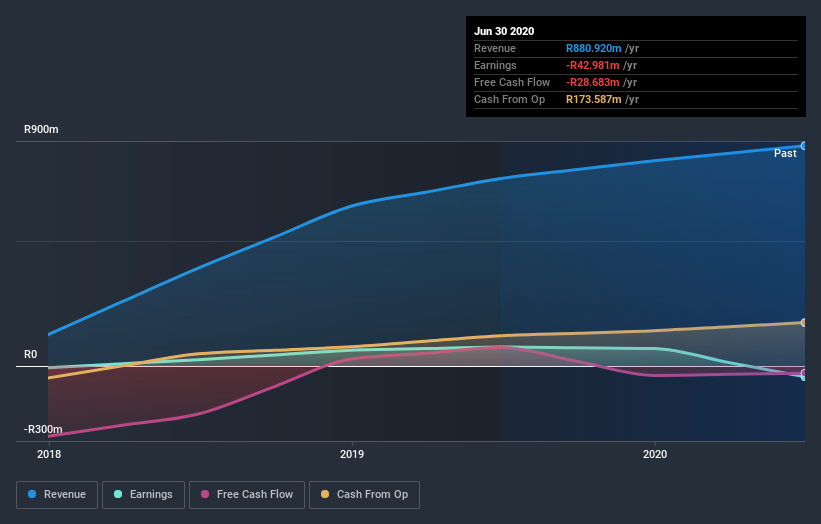Click the Cash From Op endpoint marker
Image resolution: width=821 pixels, height=524 pixels.
click(804, 322)
